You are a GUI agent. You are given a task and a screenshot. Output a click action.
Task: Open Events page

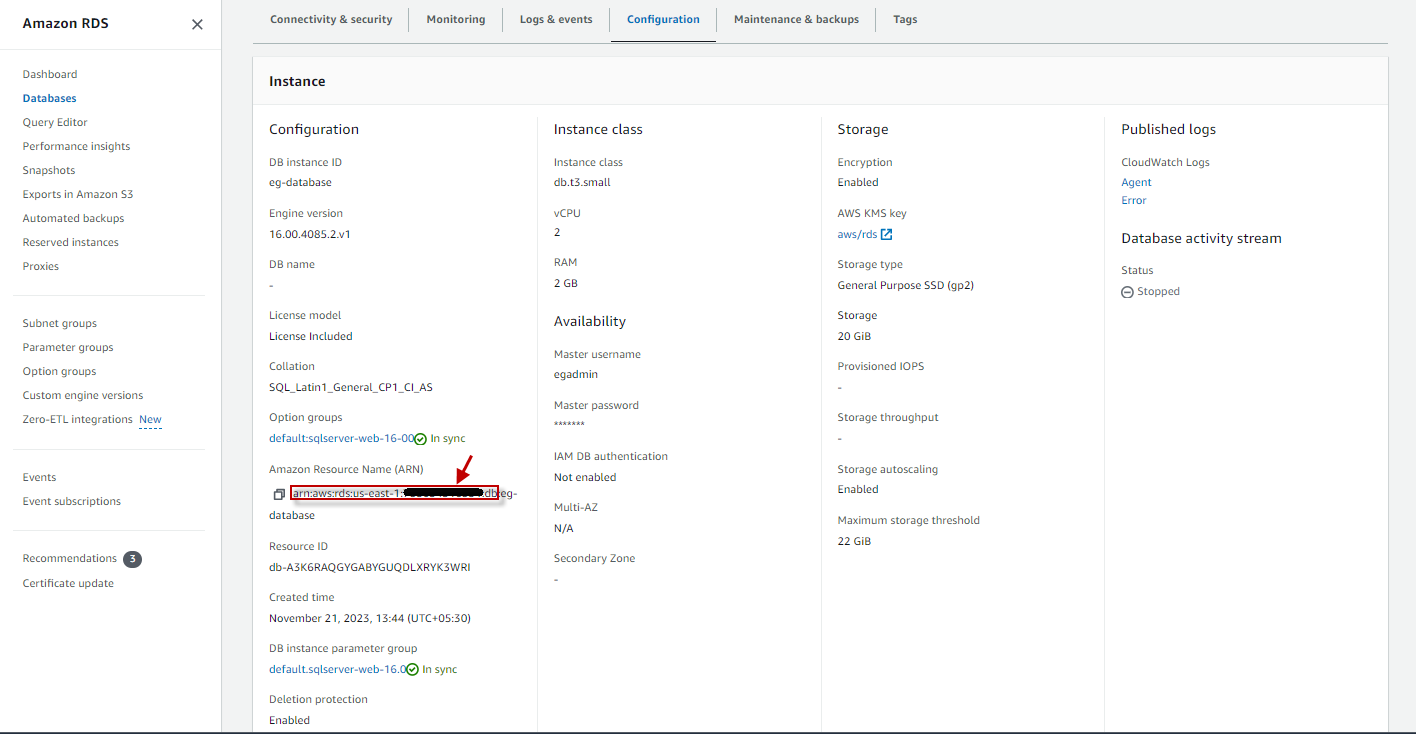pyautogui.click(x=40, y=477)
